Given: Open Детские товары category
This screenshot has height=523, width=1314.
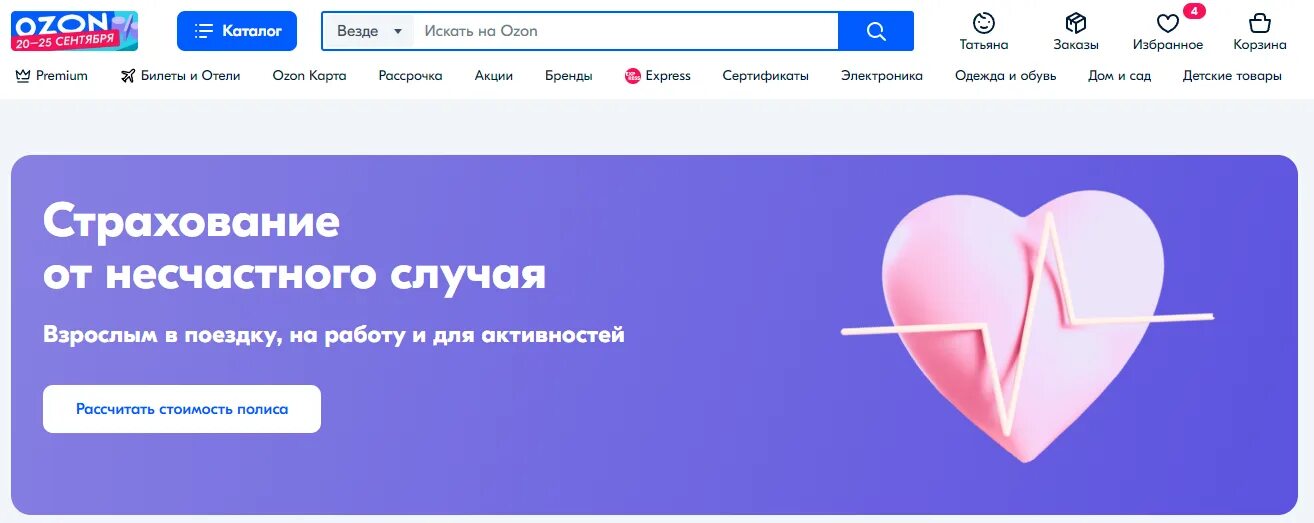Looking at the screenshot, I should click(x=1232, y=76).
